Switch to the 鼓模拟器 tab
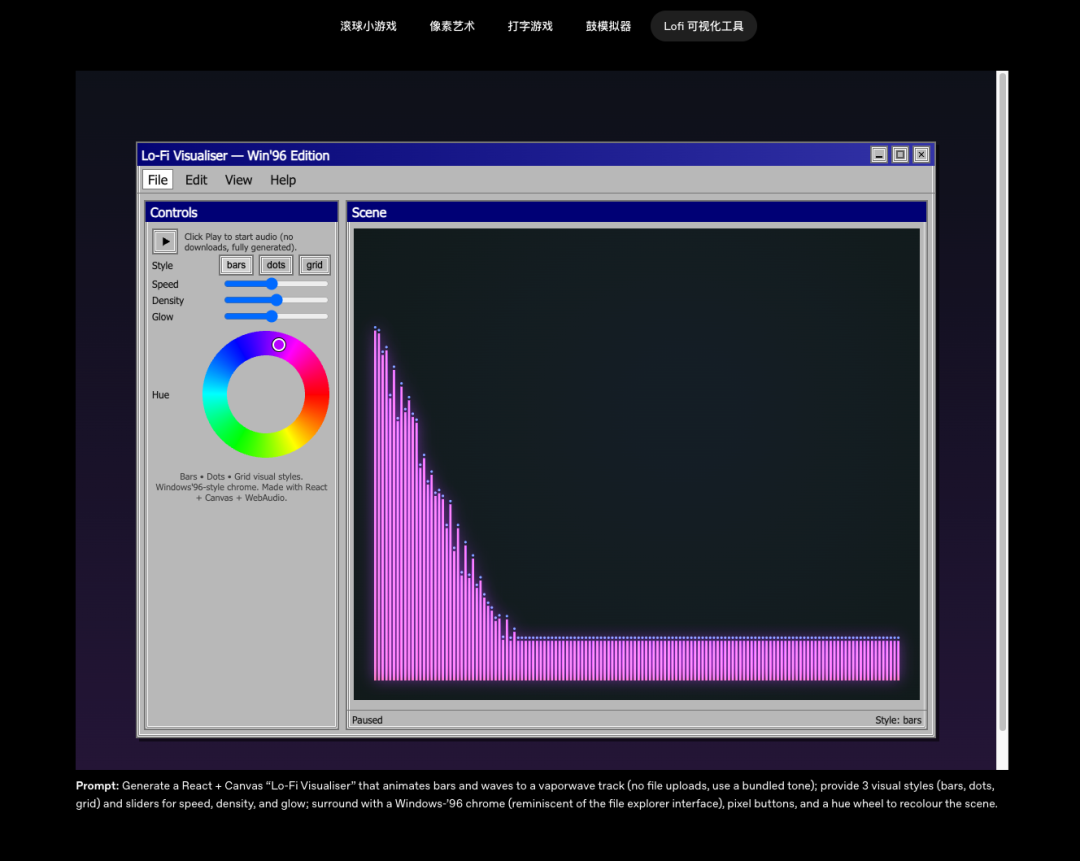The height and width of the screenshot is (861, 1080). pyautogui.click(x=608, y=26)
